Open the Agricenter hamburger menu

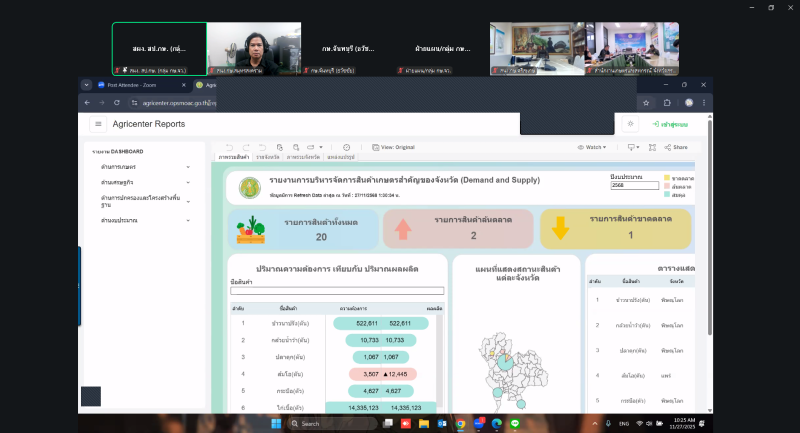(98, 124)
